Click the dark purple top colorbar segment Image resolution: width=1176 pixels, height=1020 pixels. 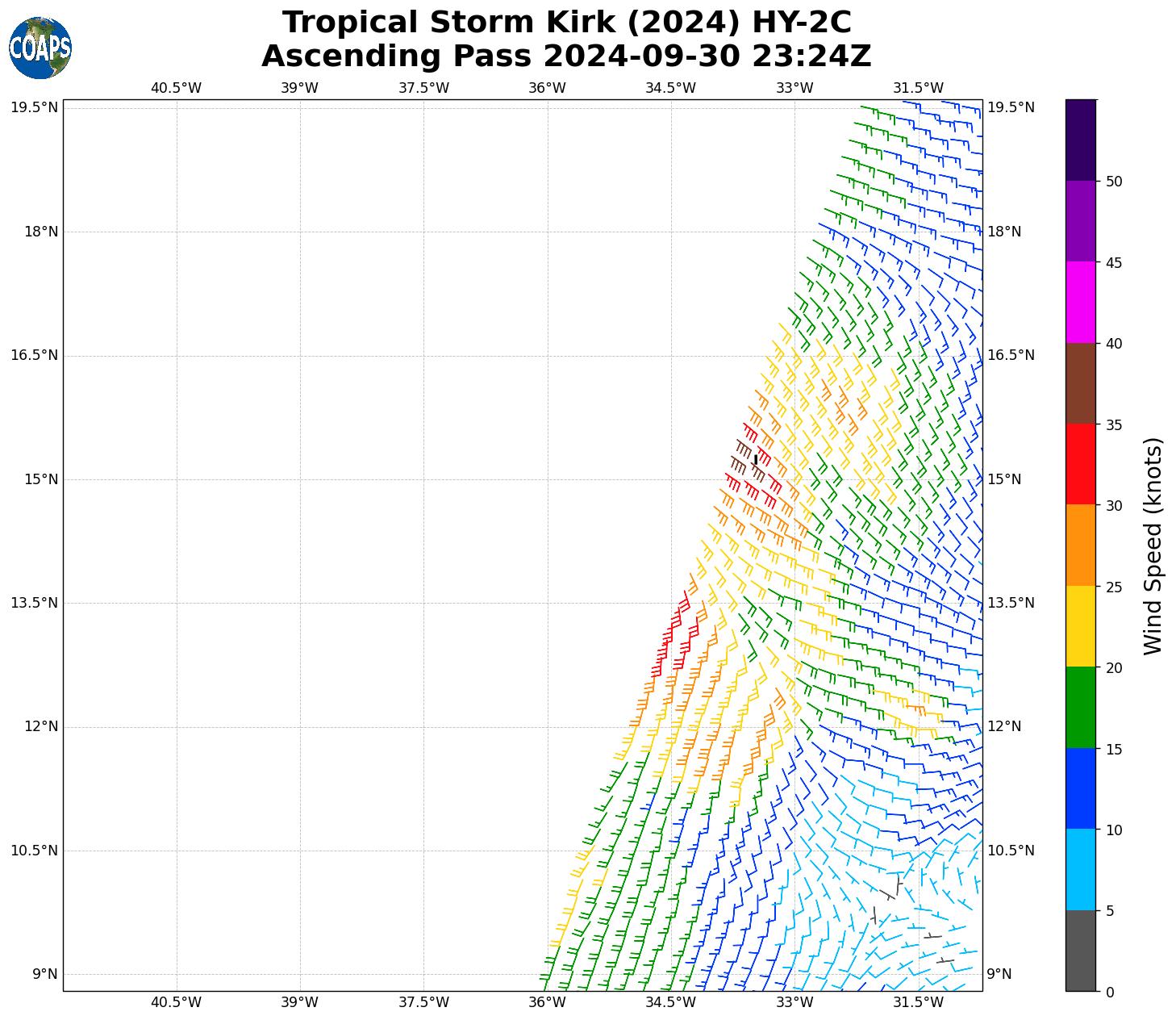click(x=1080, y=140)
